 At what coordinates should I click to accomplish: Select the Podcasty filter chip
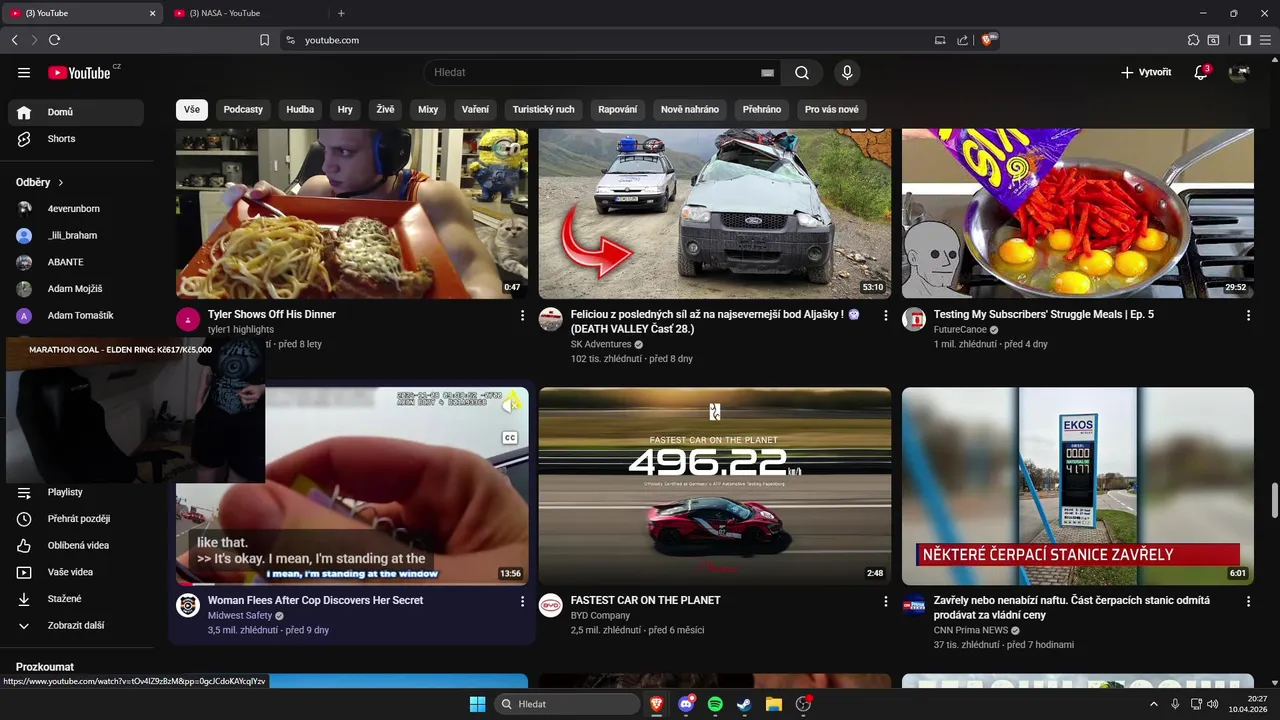[243, 110]
